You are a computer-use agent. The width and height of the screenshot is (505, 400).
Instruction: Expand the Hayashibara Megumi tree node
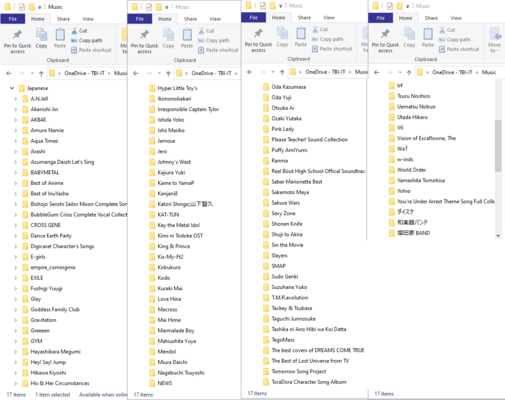[15, 352]
